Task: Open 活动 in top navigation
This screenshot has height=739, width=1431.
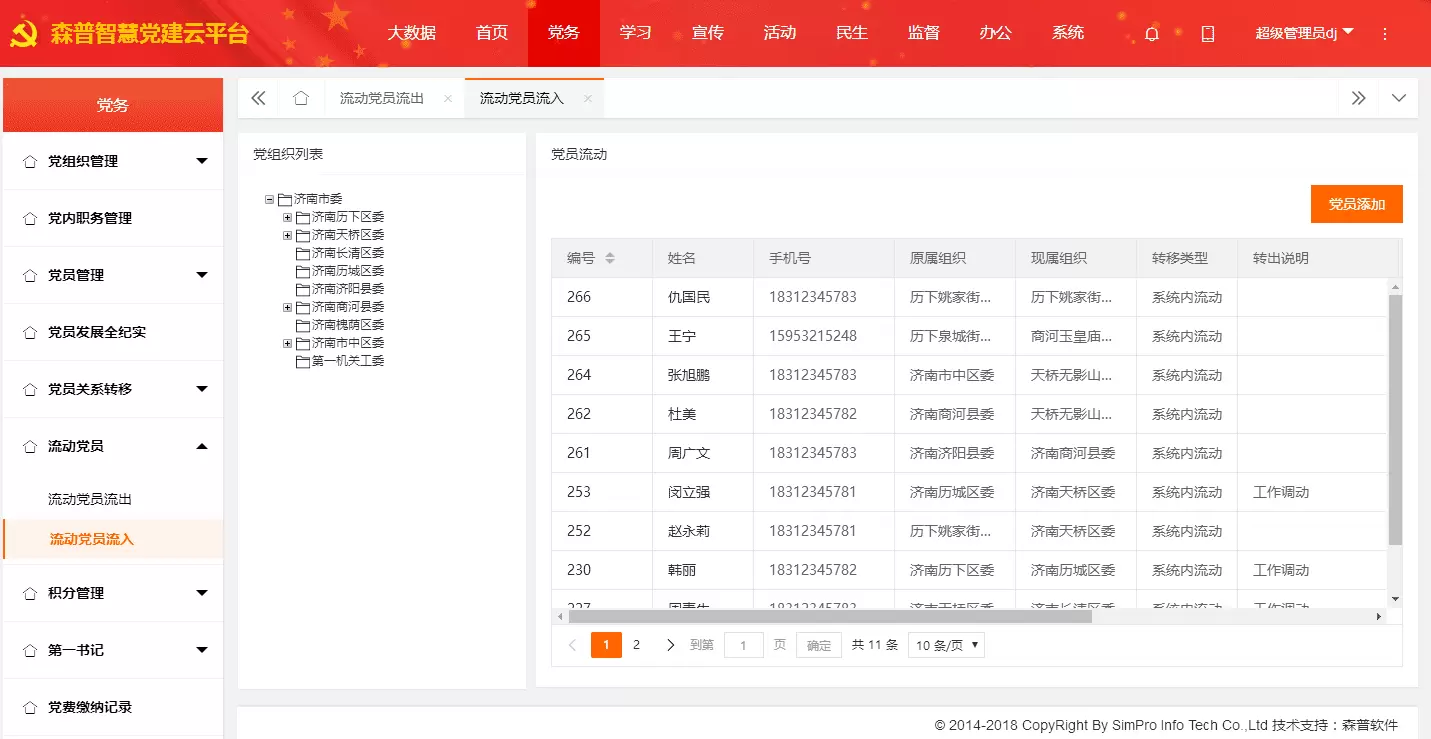Action: coord(780,33)
